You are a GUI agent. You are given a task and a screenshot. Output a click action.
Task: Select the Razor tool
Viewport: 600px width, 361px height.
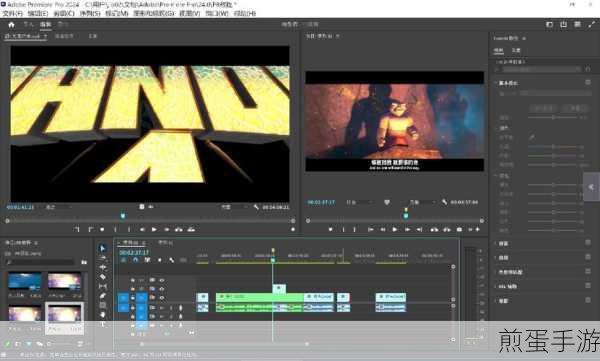pyautogui.click(x=103, y=277)
